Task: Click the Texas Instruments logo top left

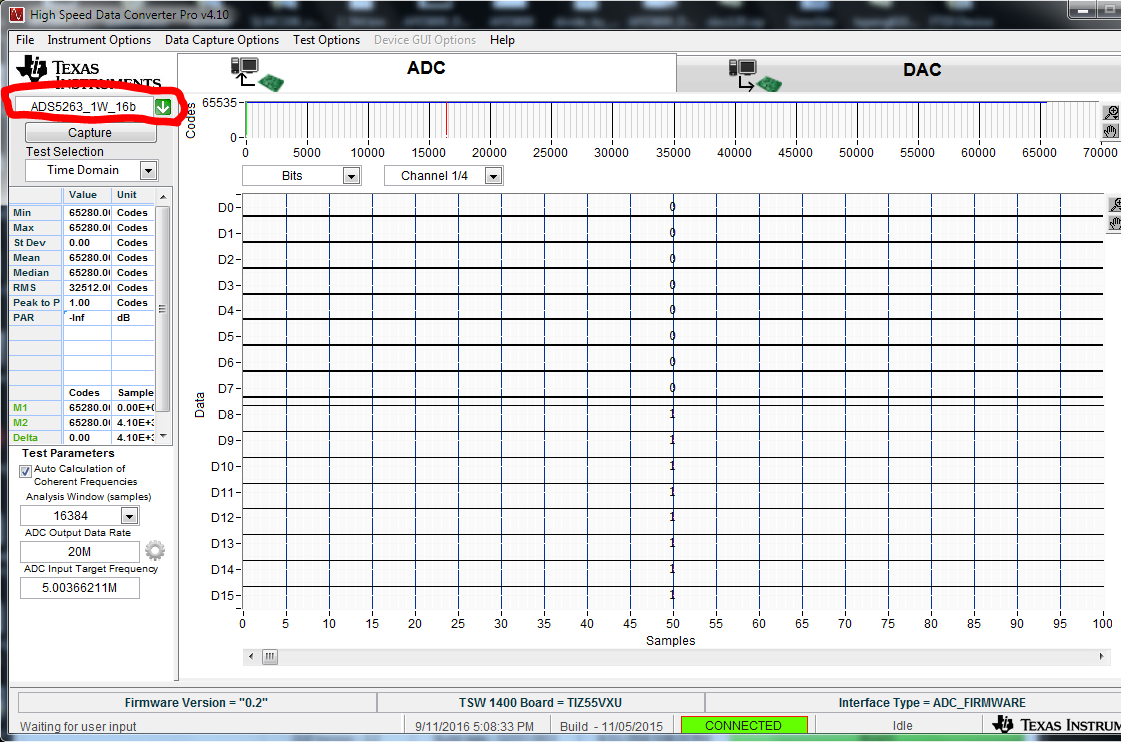Action: [89, 72]
